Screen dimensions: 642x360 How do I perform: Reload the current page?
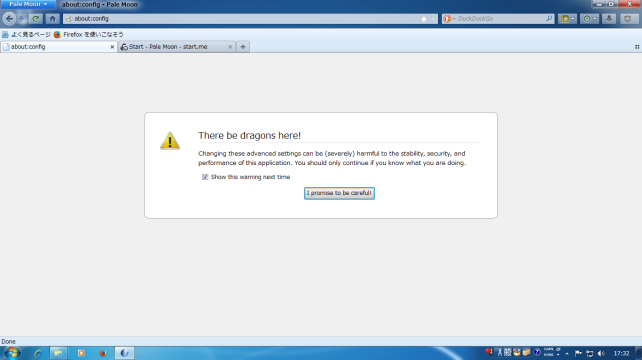(x=36, y=18)
